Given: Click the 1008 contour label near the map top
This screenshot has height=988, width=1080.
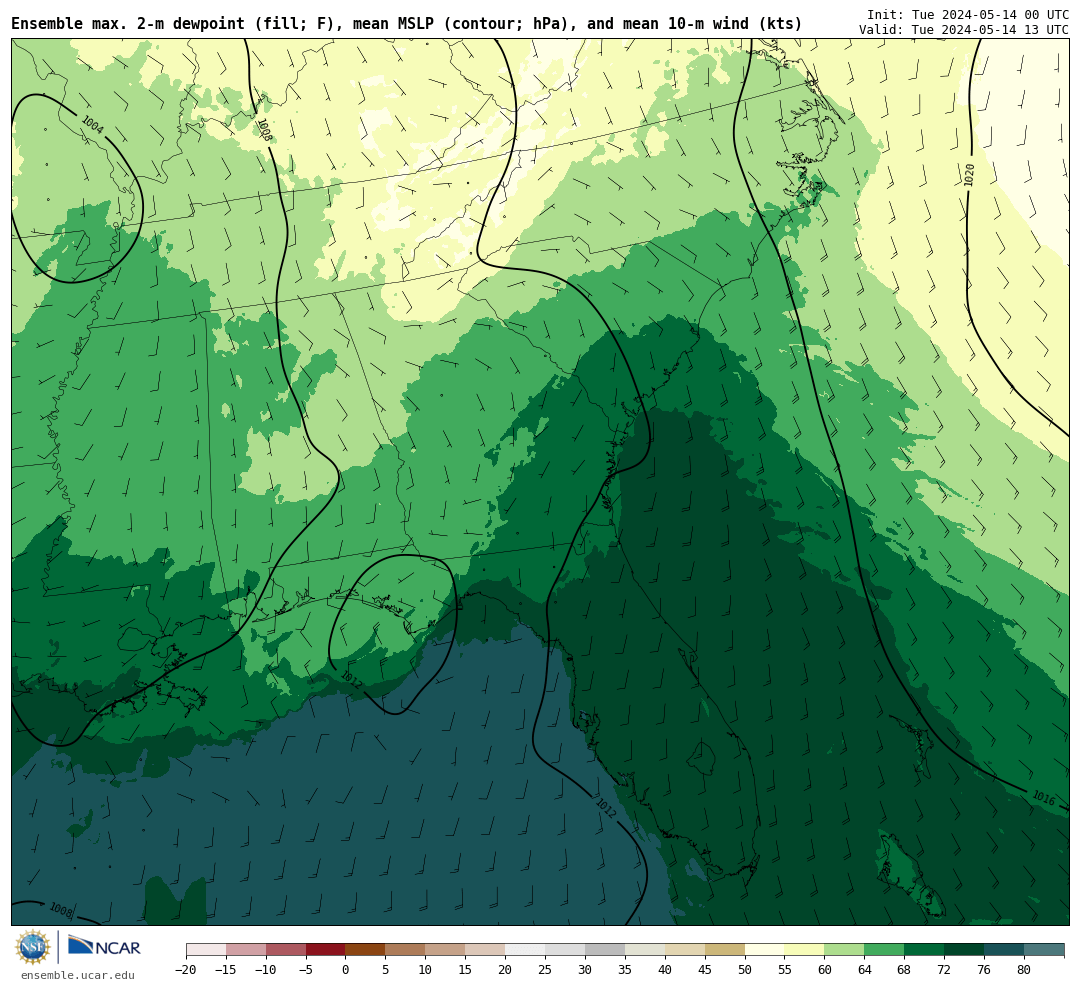Looking at the screenshot, I should point(264,130).
